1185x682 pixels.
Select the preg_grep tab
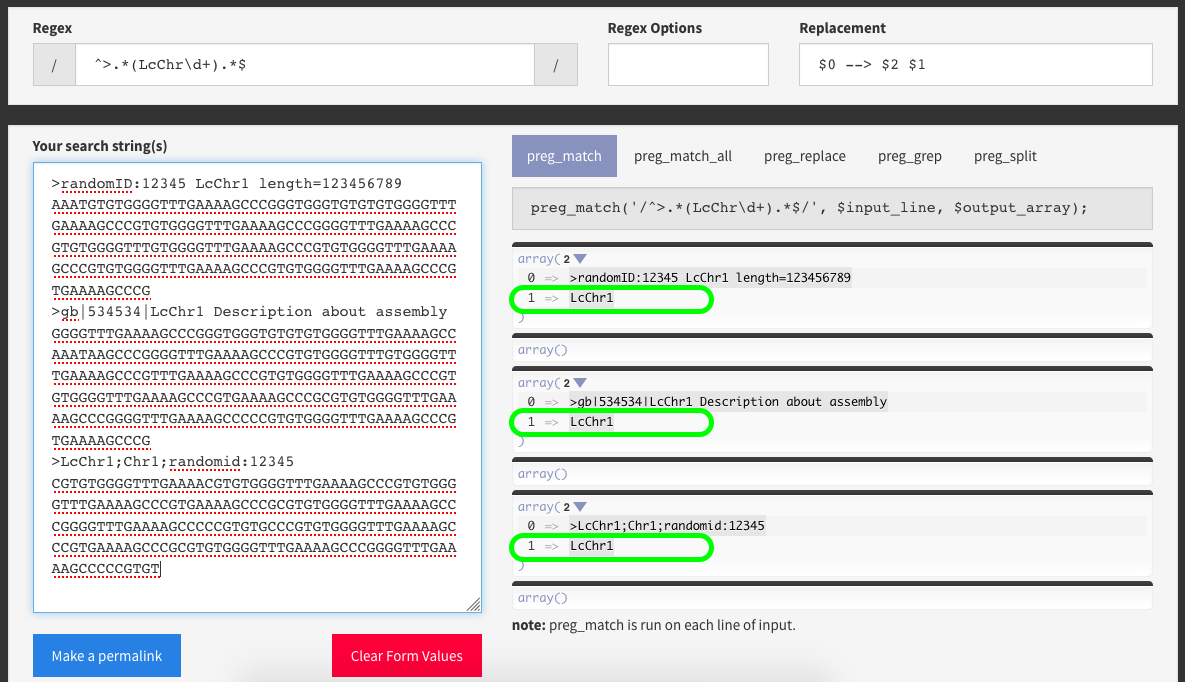909,157
